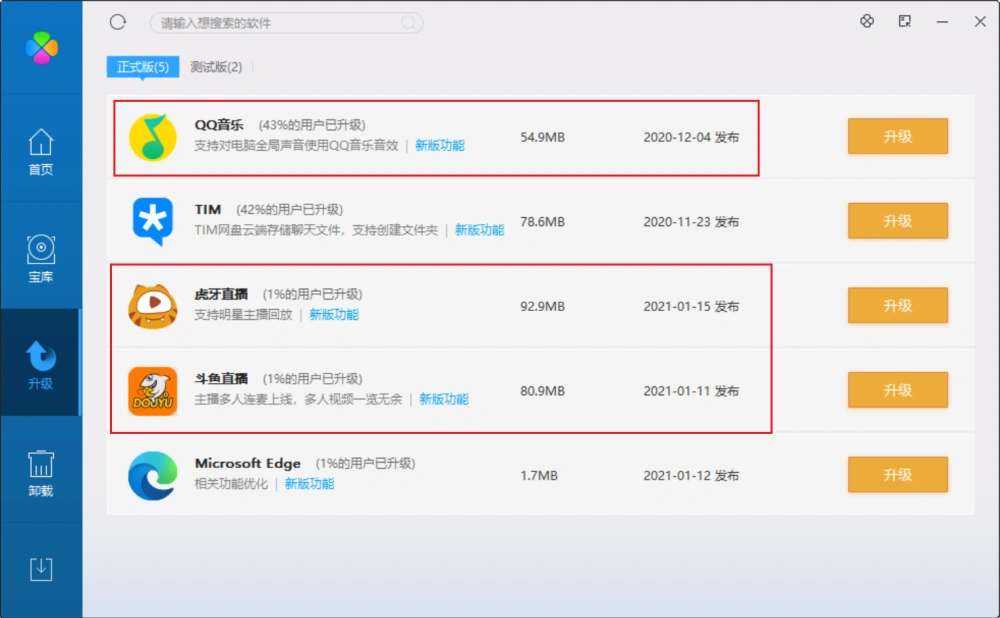Viewport: 1000px width, 618px height.
Task: Click the 虎牙直播 title text
Action: coord(221,294)
